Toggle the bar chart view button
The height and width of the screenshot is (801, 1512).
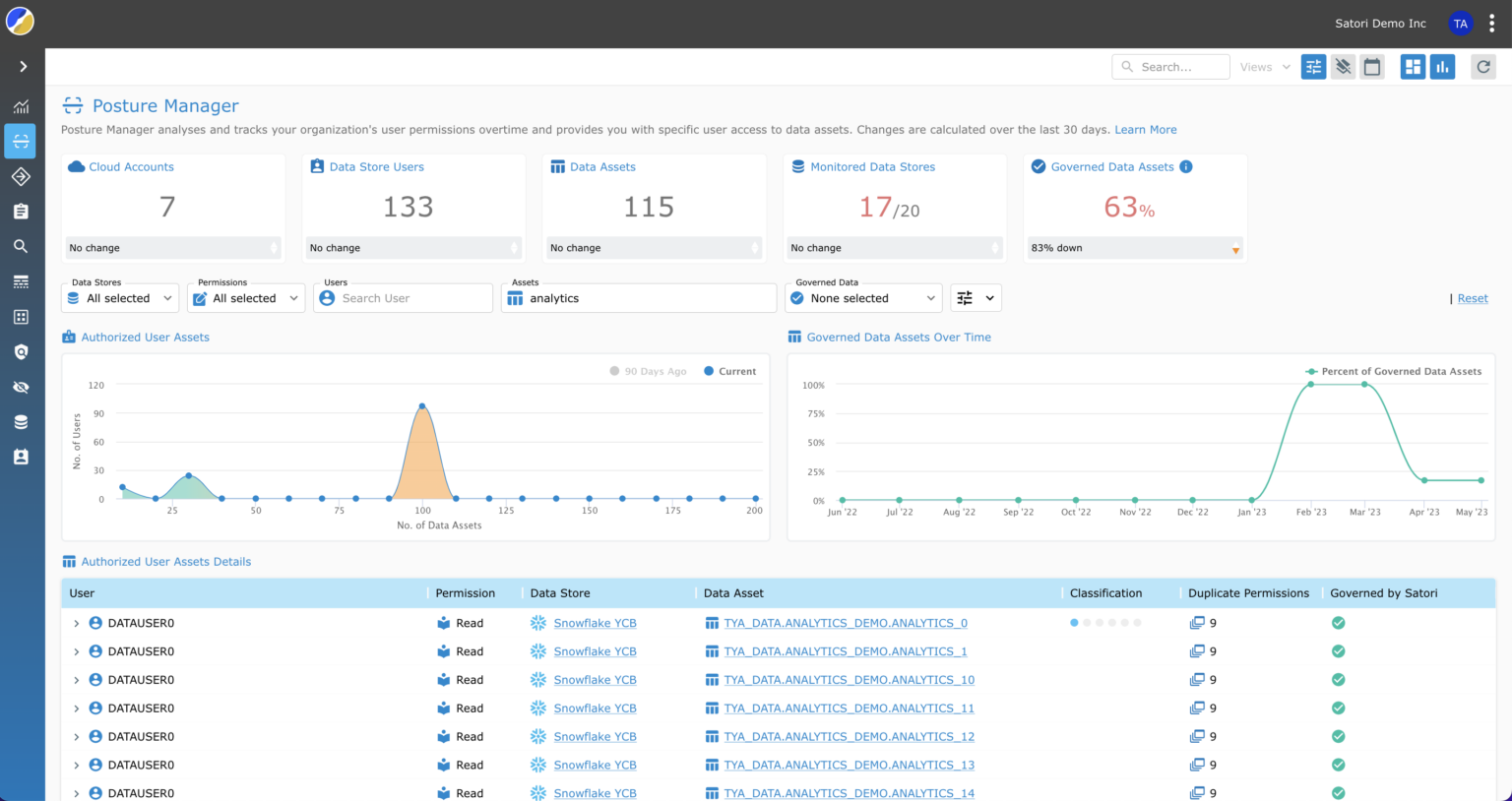click(x=1442, y=67)
